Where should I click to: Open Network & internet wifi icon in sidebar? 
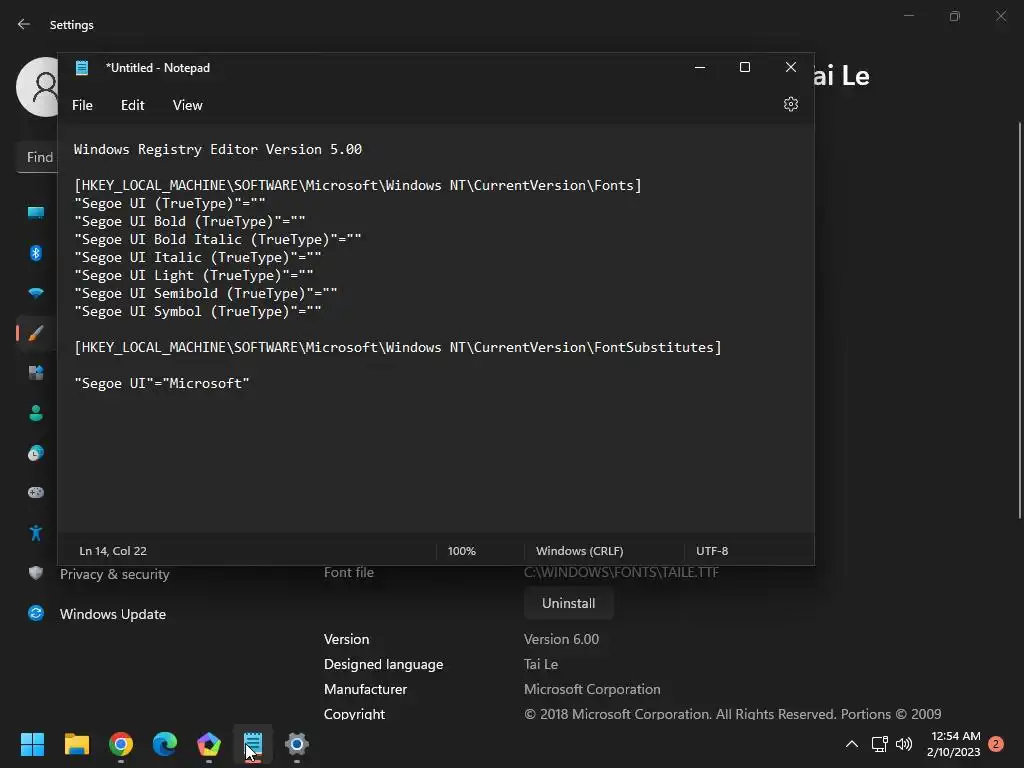click(36, 293)
